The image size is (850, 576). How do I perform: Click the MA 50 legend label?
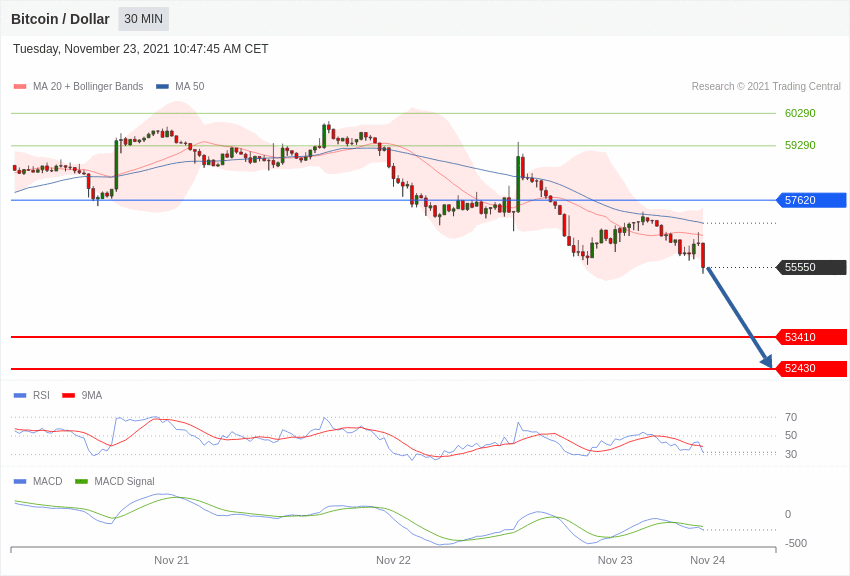tap(190, 87)
